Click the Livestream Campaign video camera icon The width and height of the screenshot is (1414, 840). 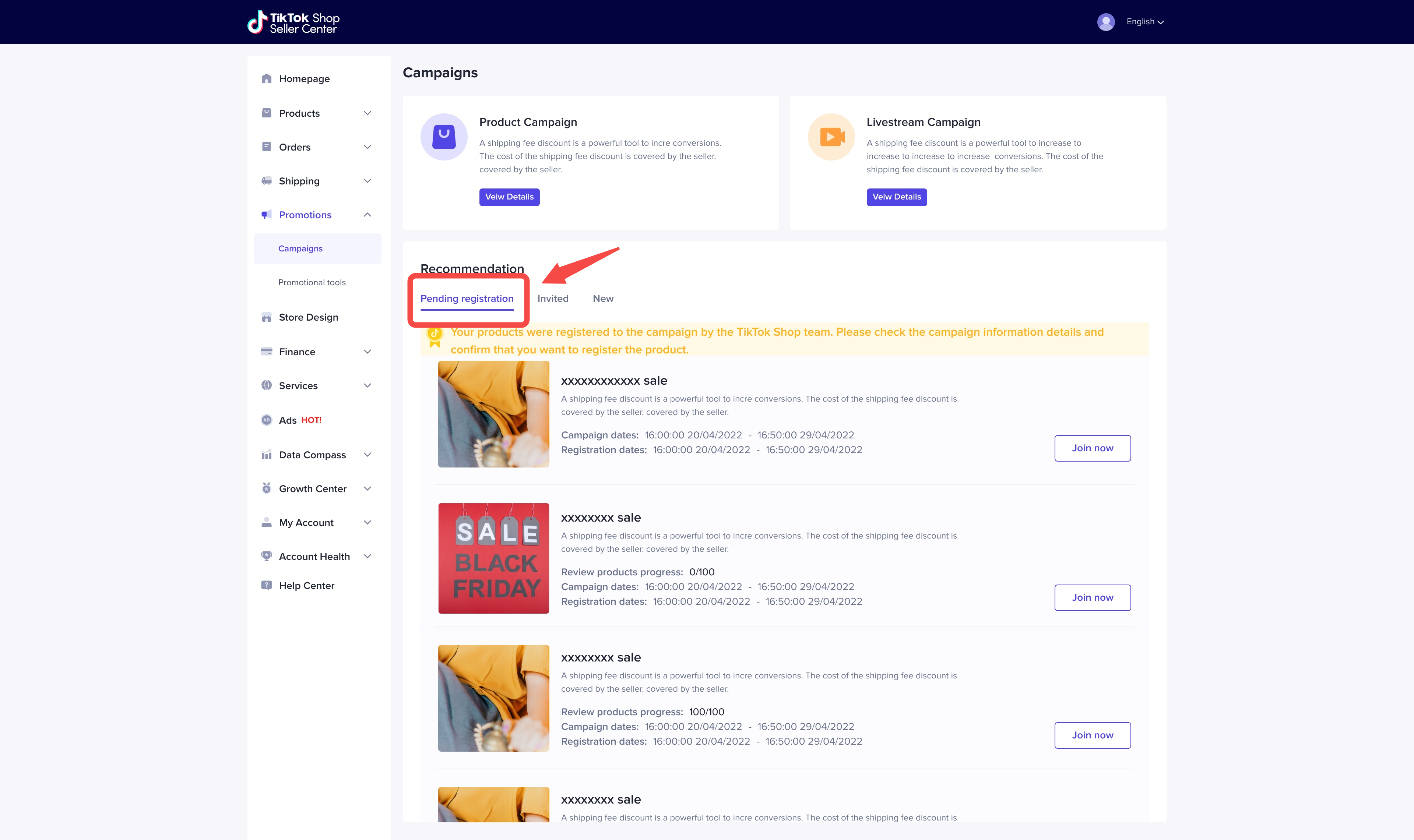831,137
